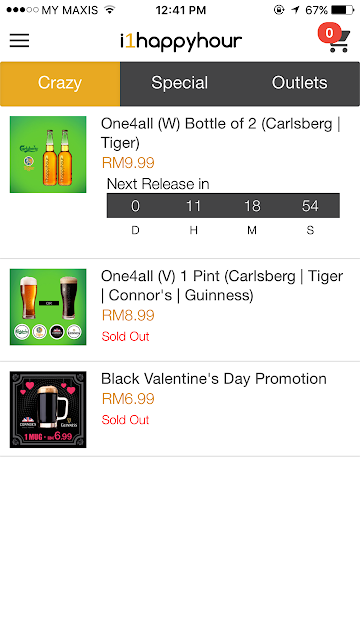Tap the RM9.99 price
This screenshot has width=360, height=640.
(128, 163)
